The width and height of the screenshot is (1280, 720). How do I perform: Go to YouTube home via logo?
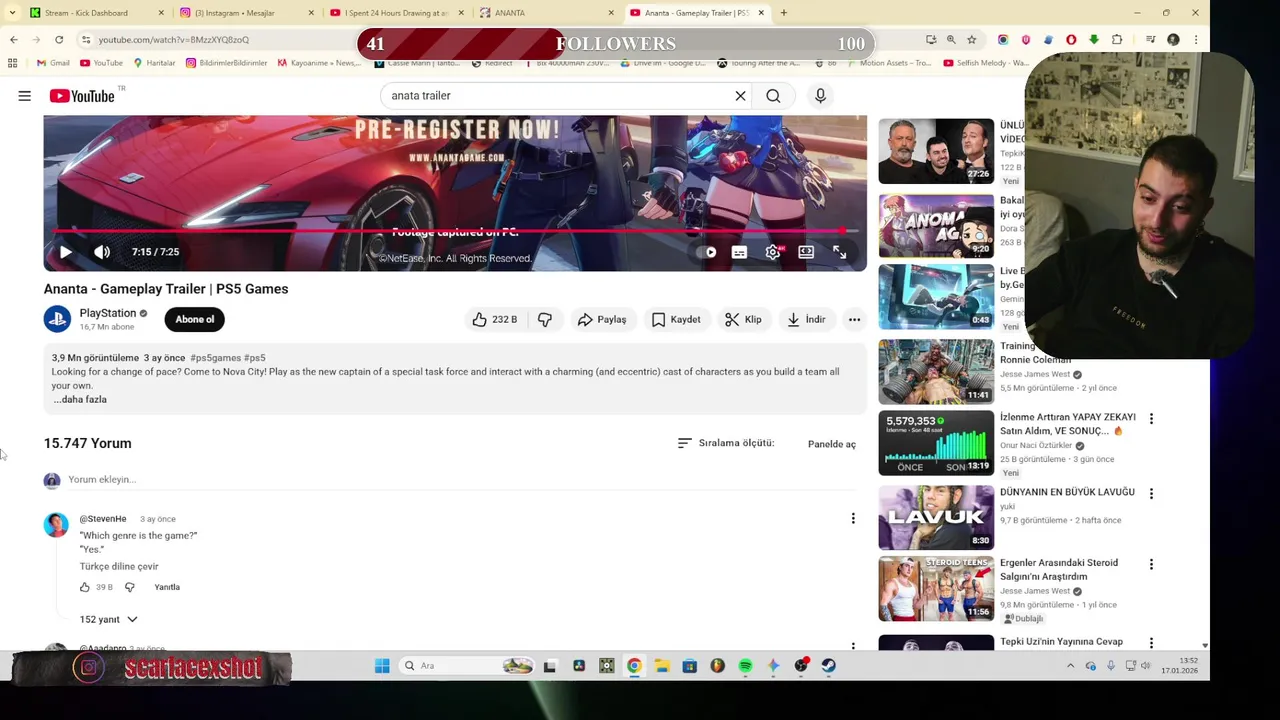point(82,96)
